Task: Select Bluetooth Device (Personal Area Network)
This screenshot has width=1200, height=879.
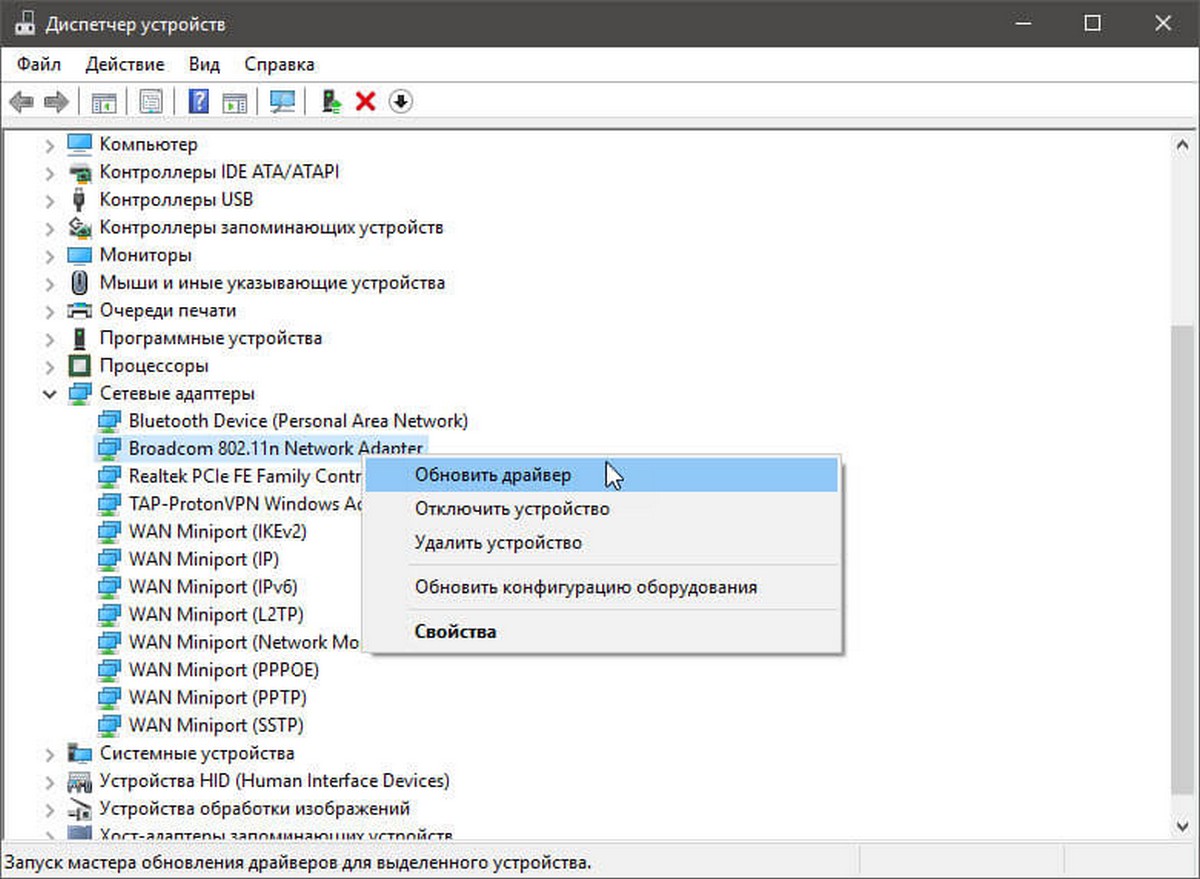Action: (x=297, y=421)
